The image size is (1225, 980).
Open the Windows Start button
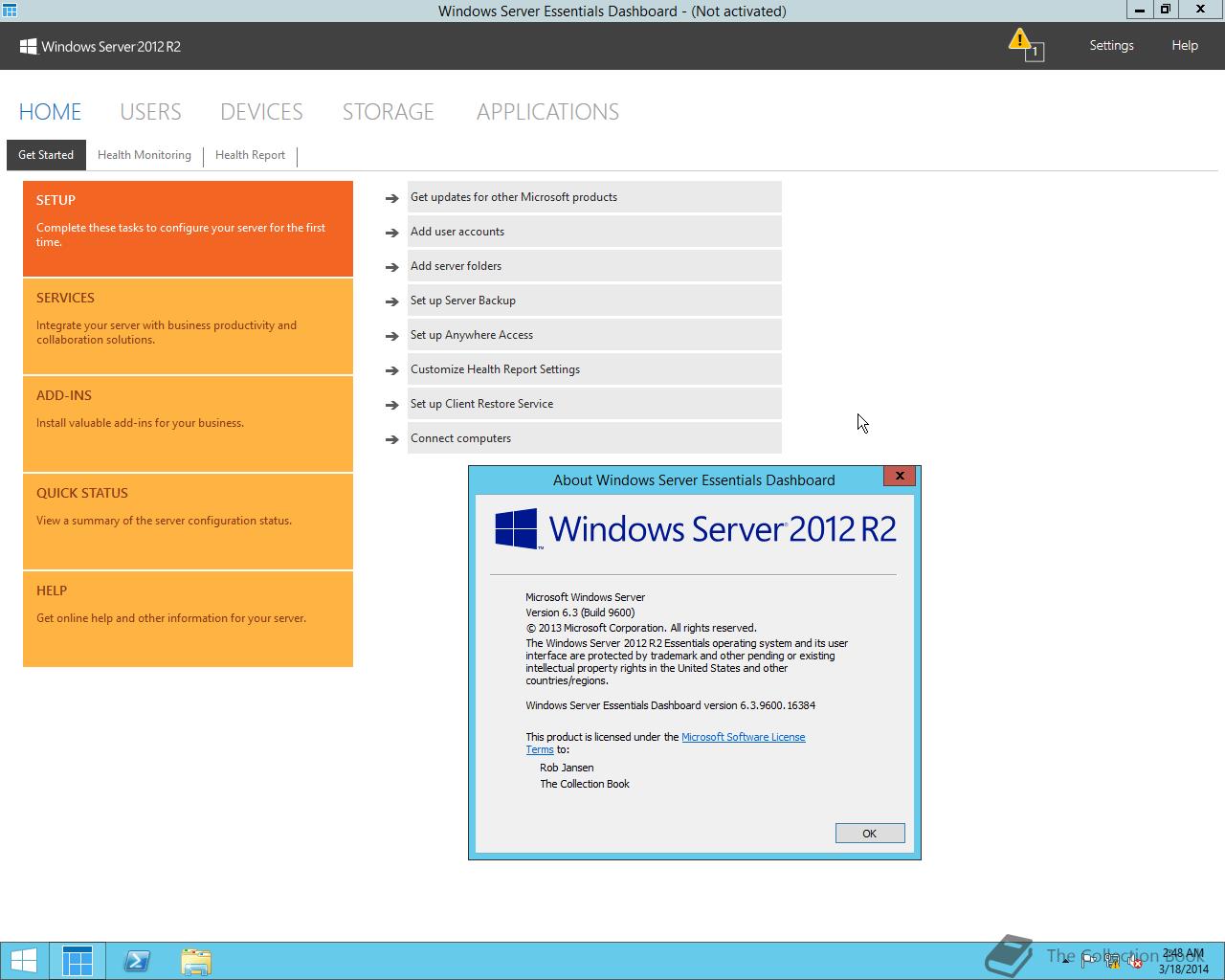23,961
